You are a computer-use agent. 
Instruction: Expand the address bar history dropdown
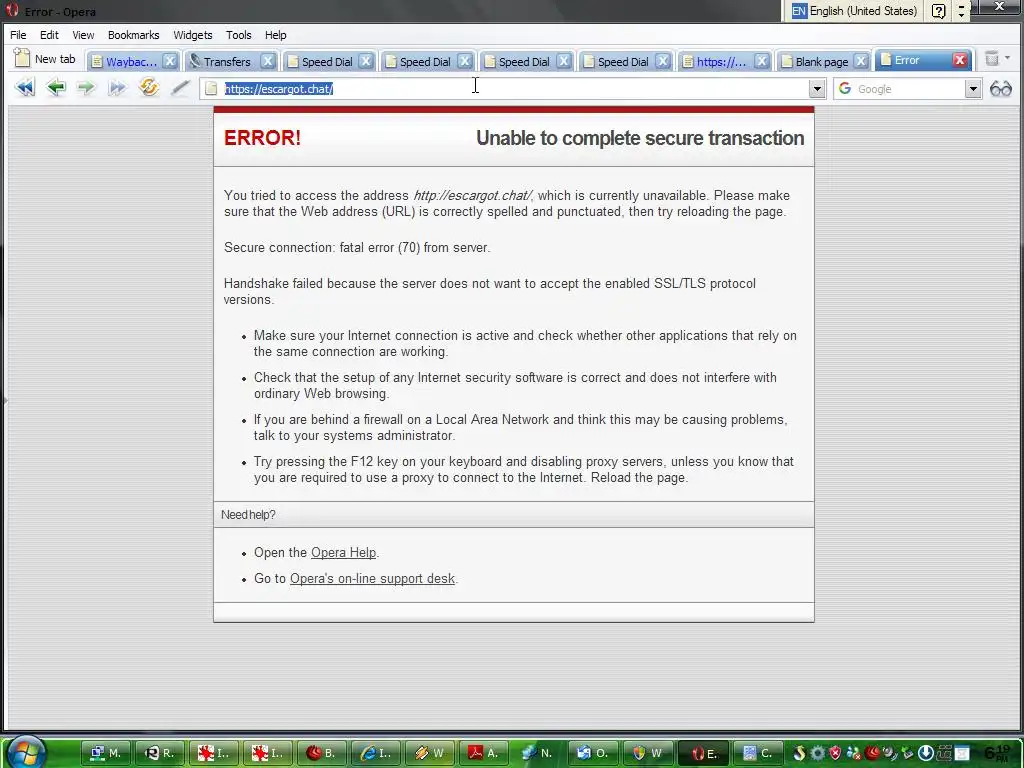(x=816, y=89)
